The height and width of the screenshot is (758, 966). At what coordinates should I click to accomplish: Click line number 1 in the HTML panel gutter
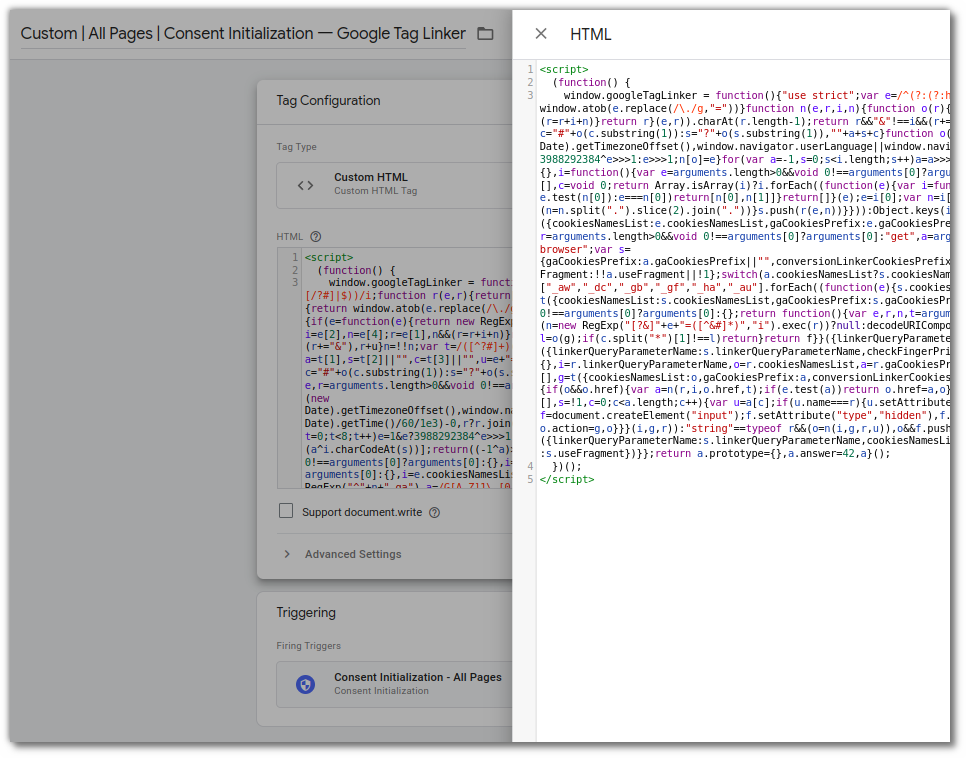click(530, 70)
